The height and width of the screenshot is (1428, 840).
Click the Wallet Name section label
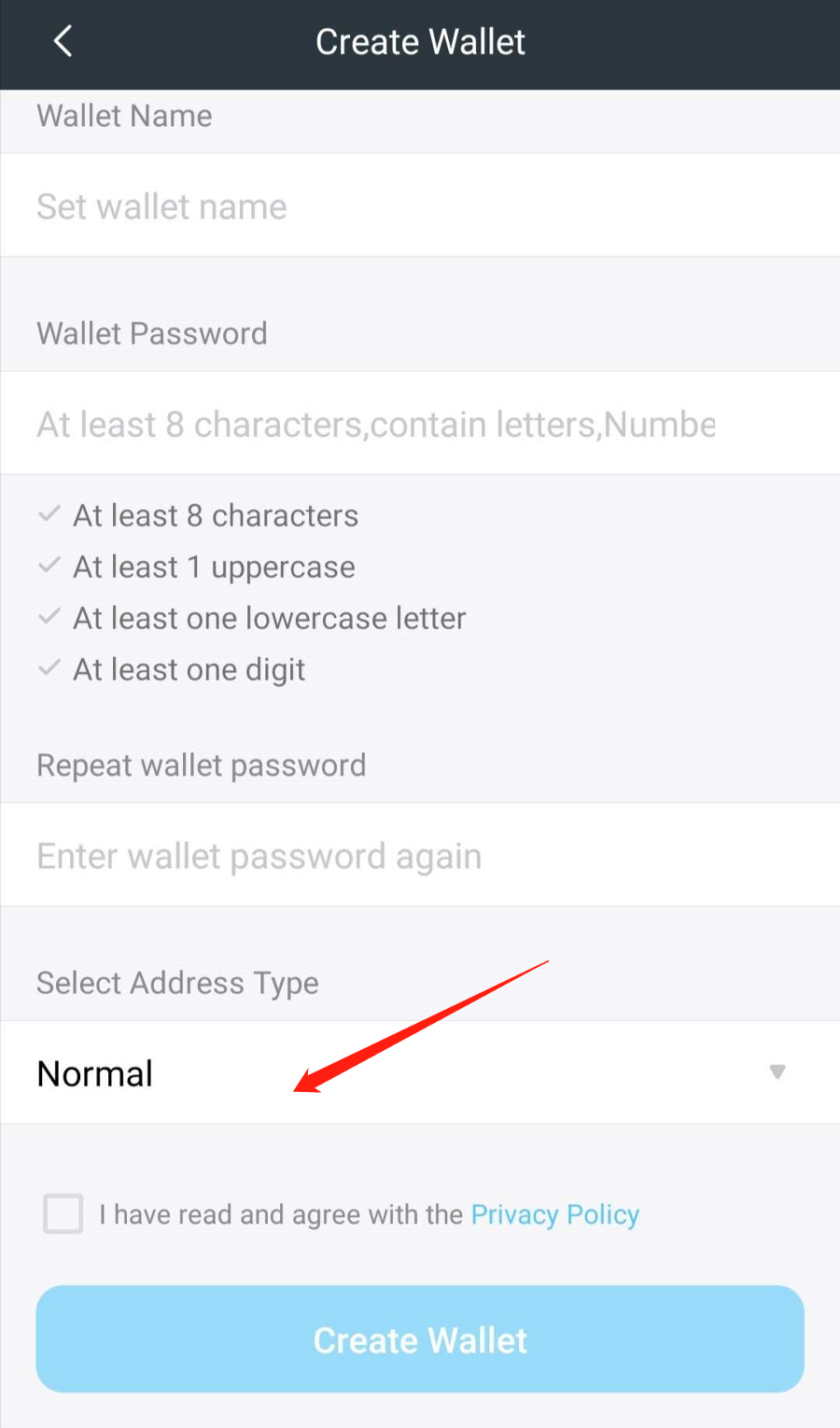click(x=124, y=116)
